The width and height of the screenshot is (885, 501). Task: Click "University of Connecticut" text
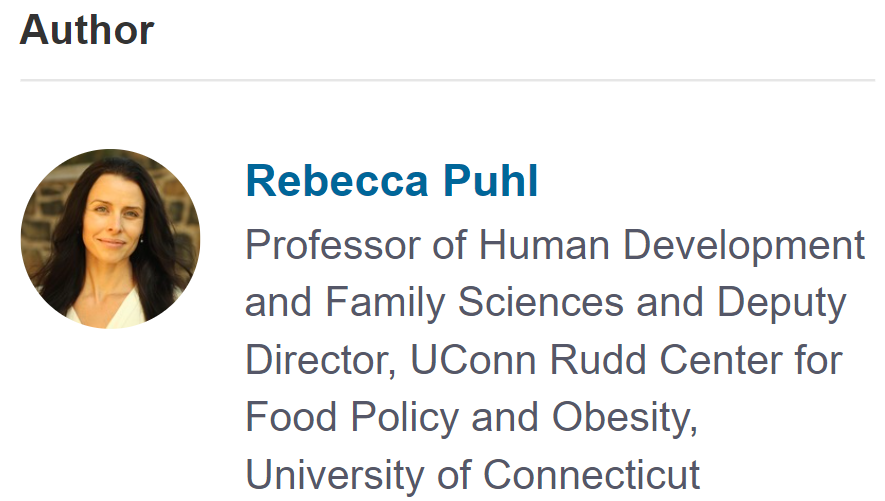tap(472, 474)
